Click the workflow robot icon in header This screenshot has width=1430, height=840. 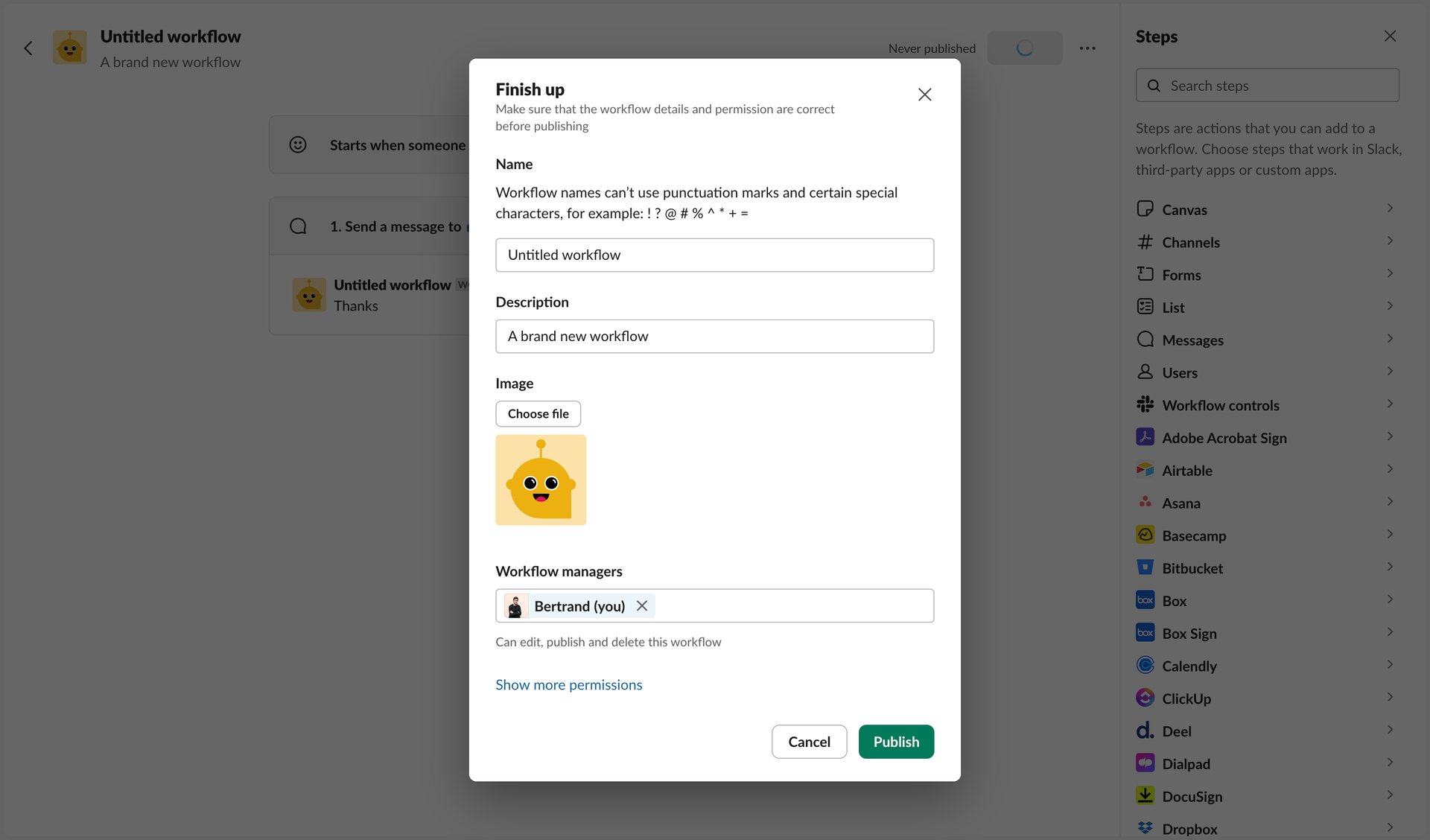click(70, 48)
